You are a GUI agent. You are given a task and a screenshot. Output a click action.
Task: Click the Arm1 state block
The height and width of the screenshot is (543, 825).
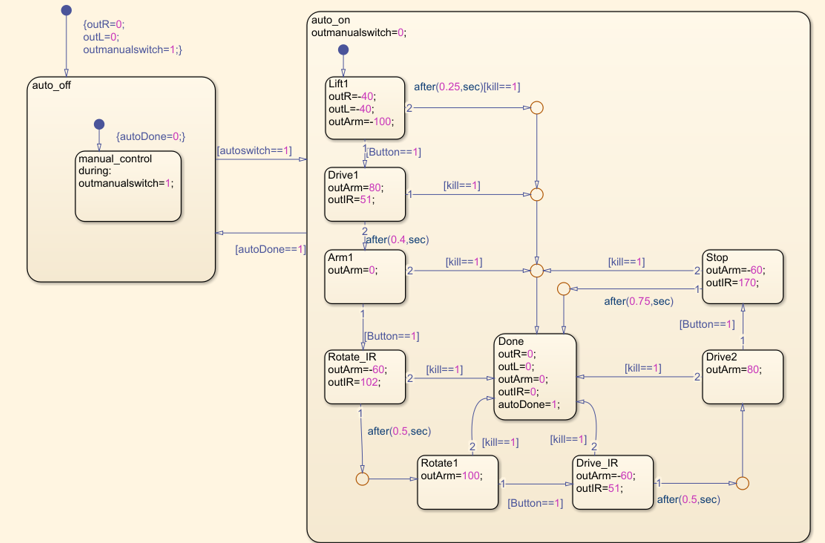pyautogui.click(x=364, y=276)
